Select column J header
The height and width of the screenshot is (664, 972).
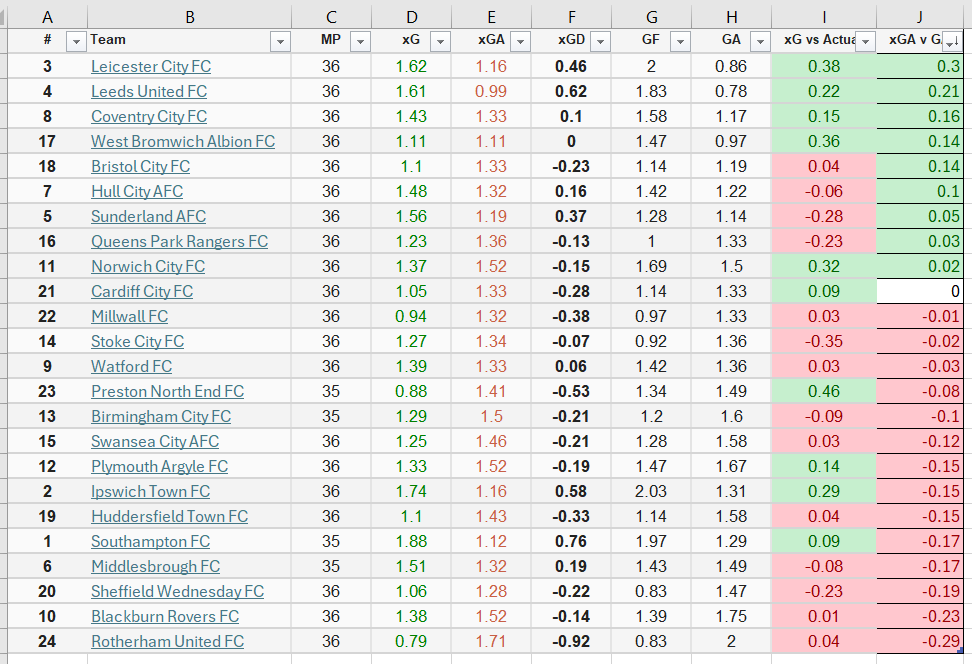(920, 17)
